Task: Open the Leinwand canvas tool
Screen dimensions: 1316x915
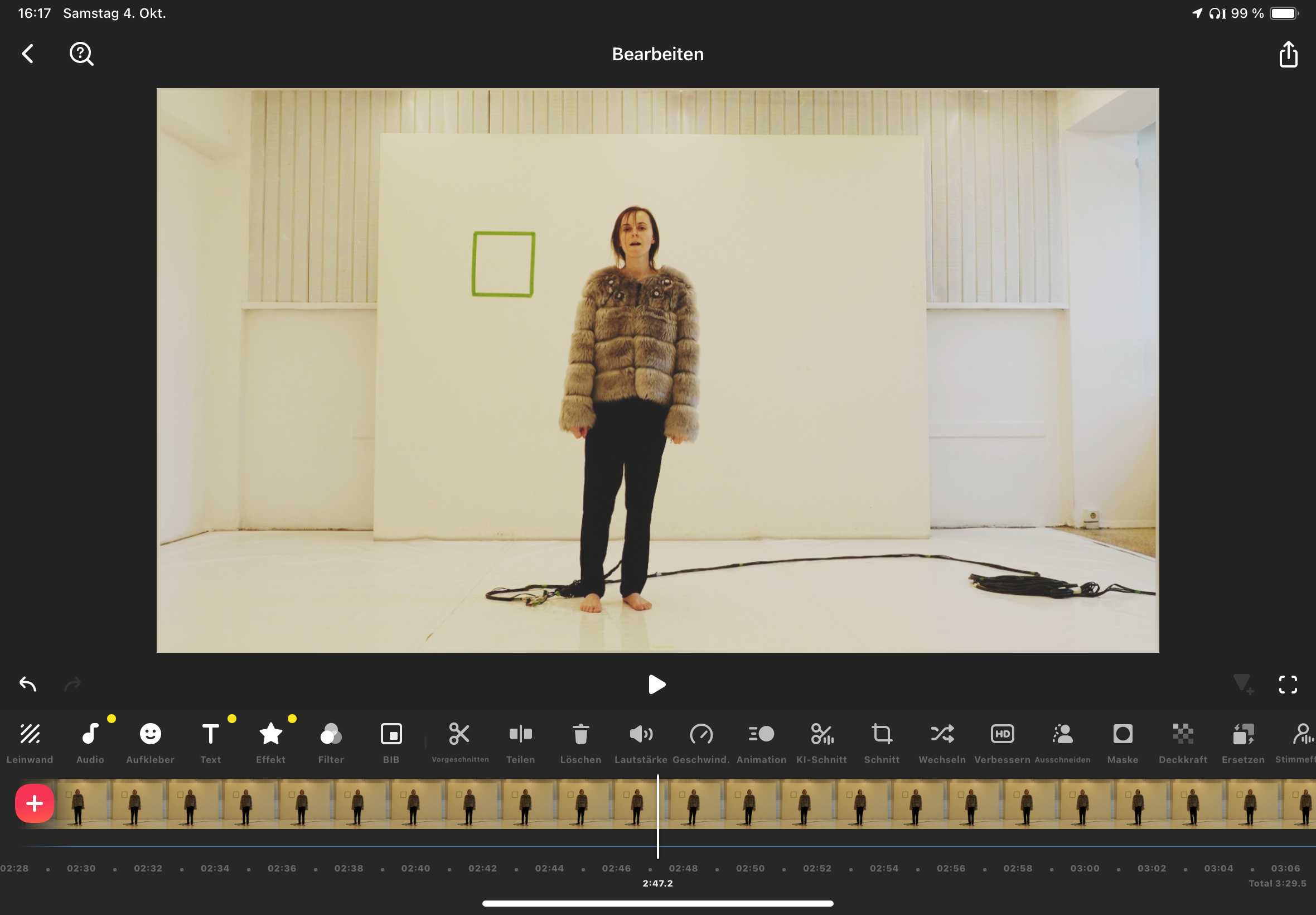Action: (x=30, y=743)
